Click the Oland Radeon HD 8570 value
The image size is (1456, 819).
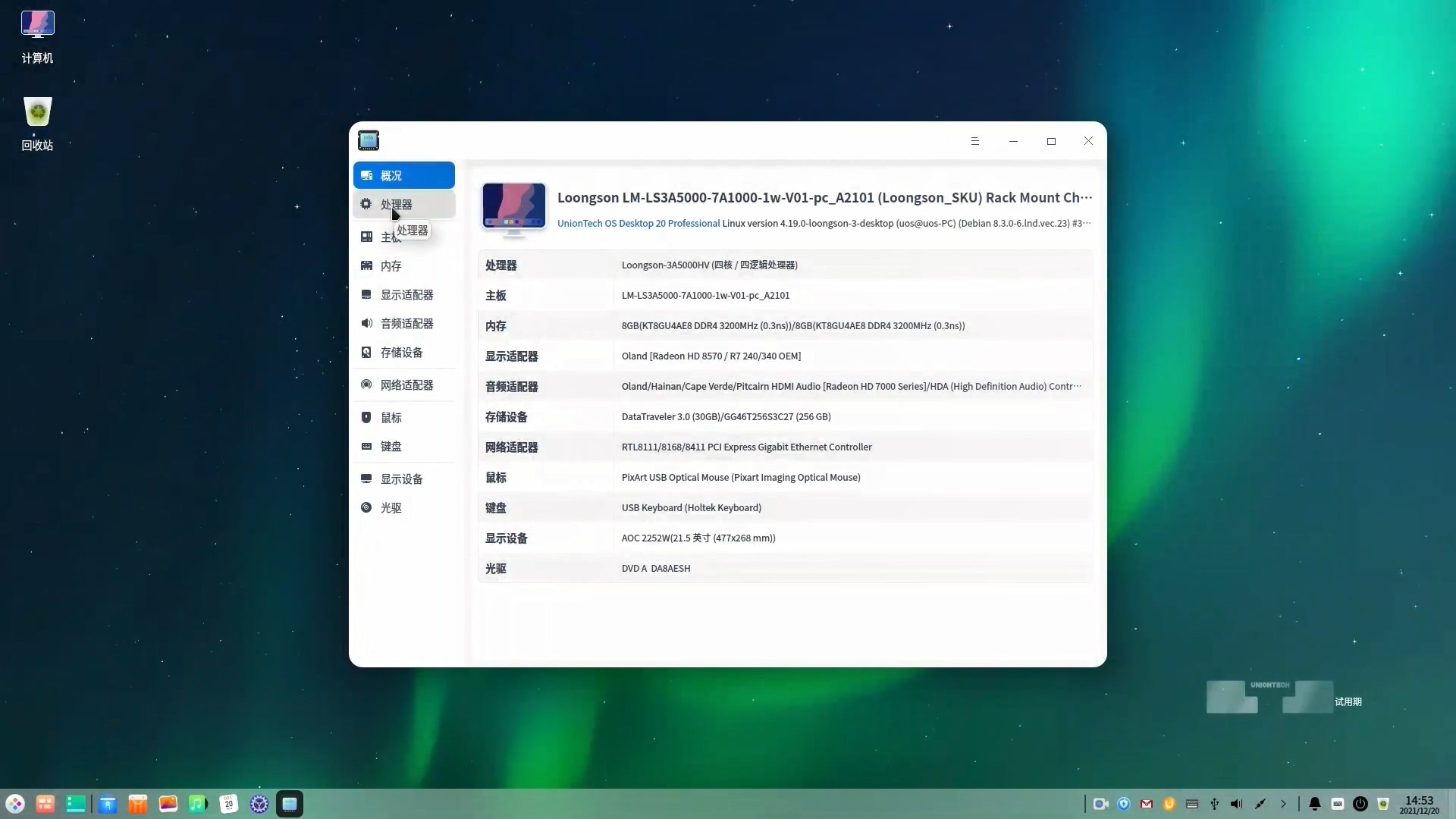(711, 356)
